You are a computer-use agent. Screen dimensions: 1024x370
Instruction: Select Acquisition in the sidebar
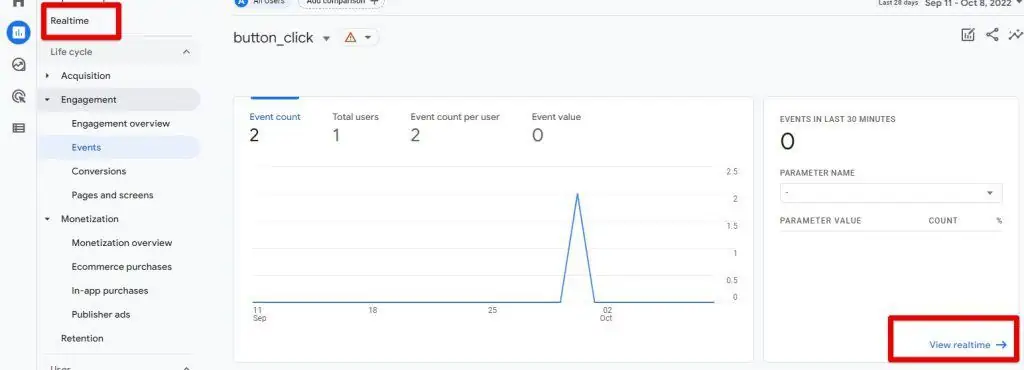[86, 76]
